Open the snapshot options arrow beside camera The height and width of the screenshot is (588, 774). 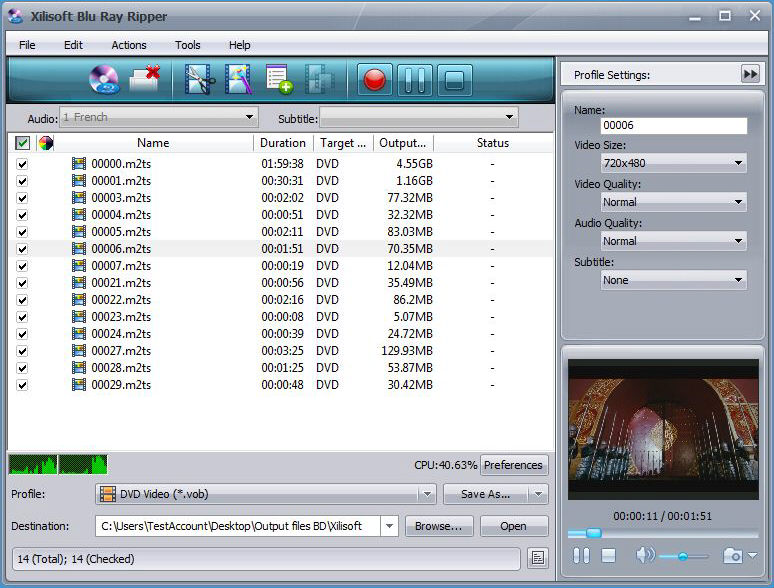(753, 556)
